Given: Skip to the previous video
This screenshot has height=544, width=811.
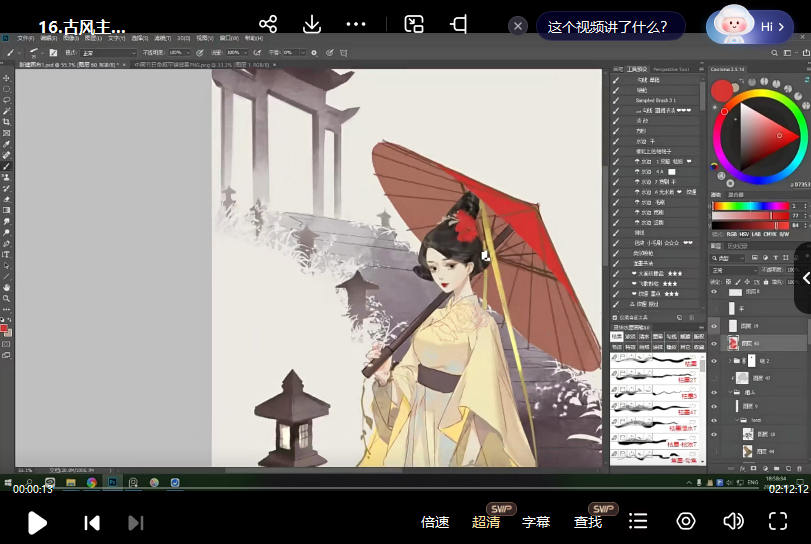Looking at the screenshot, I should pyautogui.click(x=91, y=522).
